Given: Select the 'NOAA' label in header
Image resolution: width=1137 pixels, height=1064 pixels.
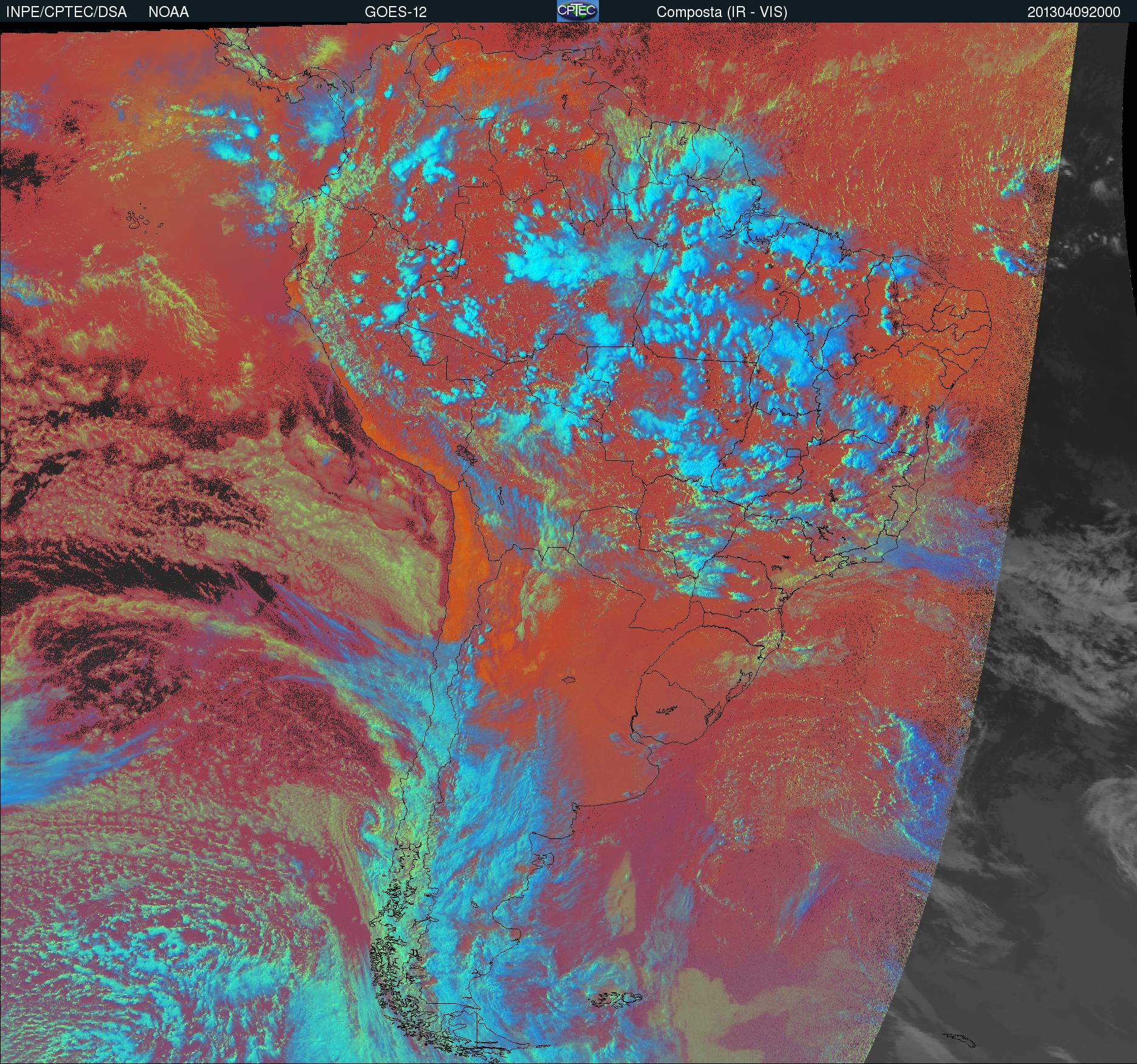Looking at the screenshot, I should pyautogui.click(x=168, y=12).
